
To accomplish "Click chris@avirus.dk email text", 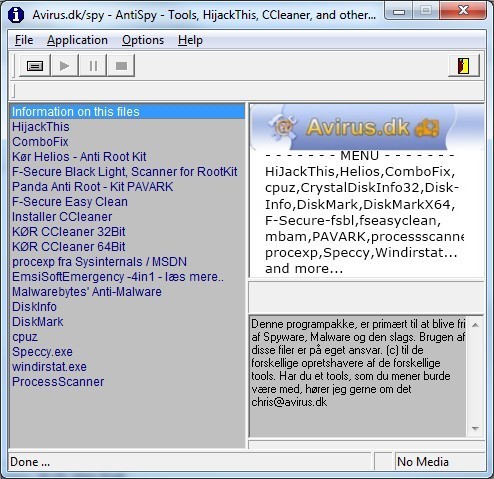I will tap(289, 402).
